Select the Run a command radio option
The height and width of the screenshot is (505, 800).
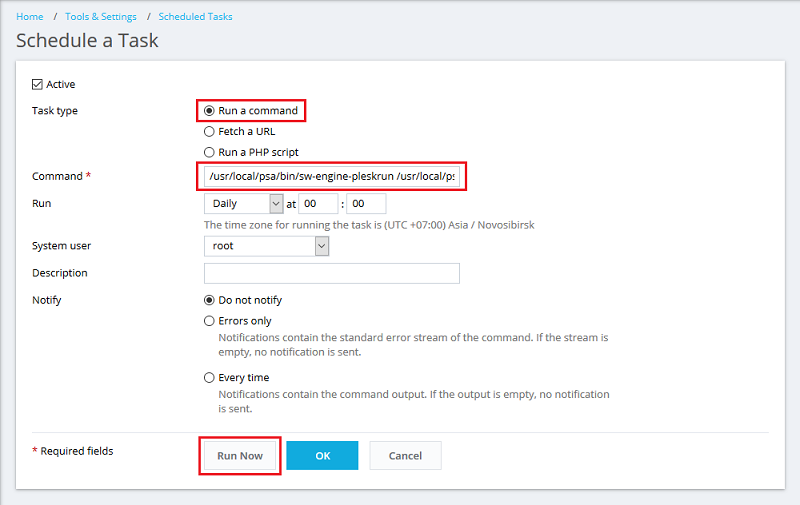(209, 111)
